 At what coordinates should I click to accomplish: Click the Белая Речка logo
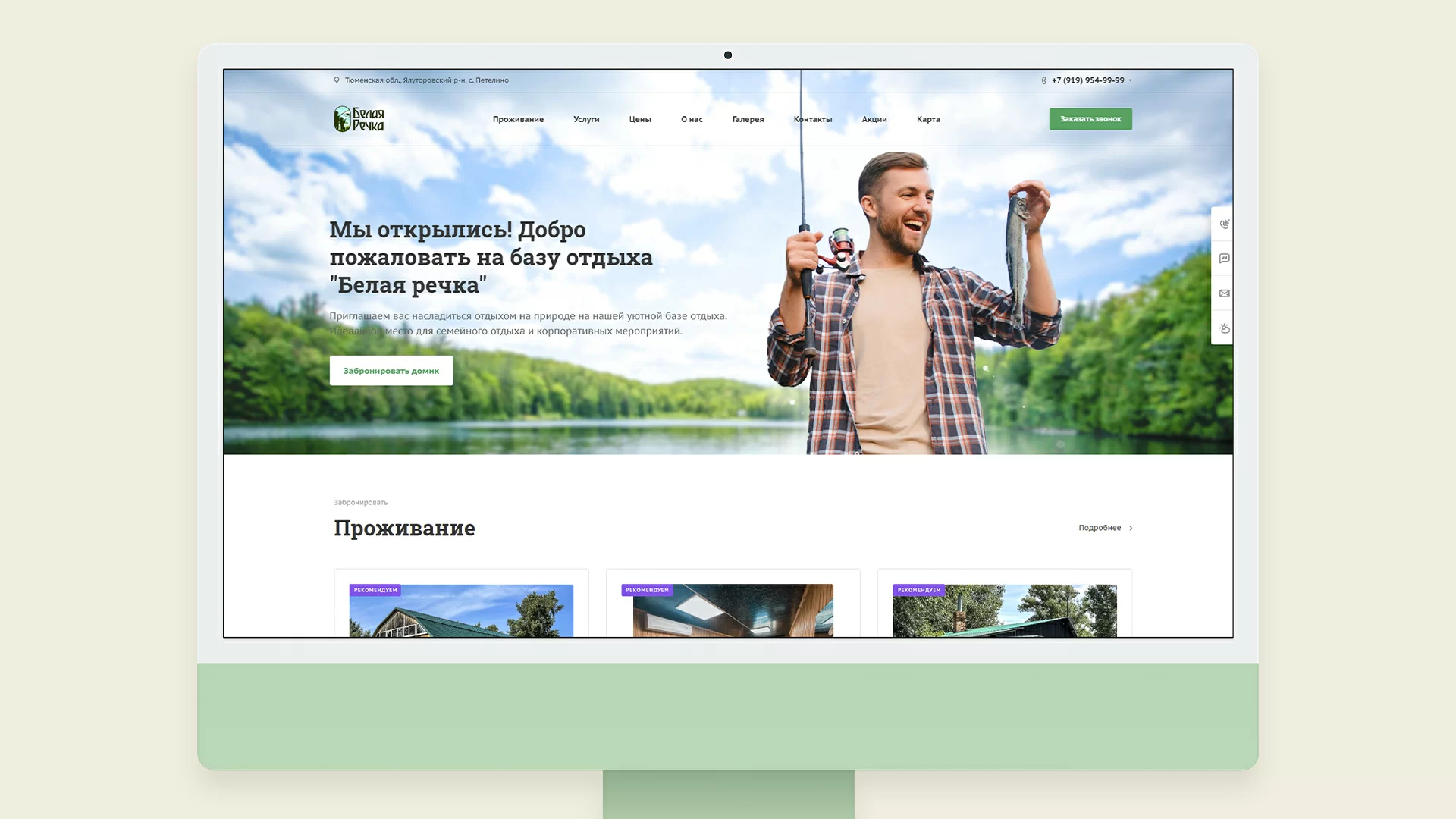click(359, 119)
